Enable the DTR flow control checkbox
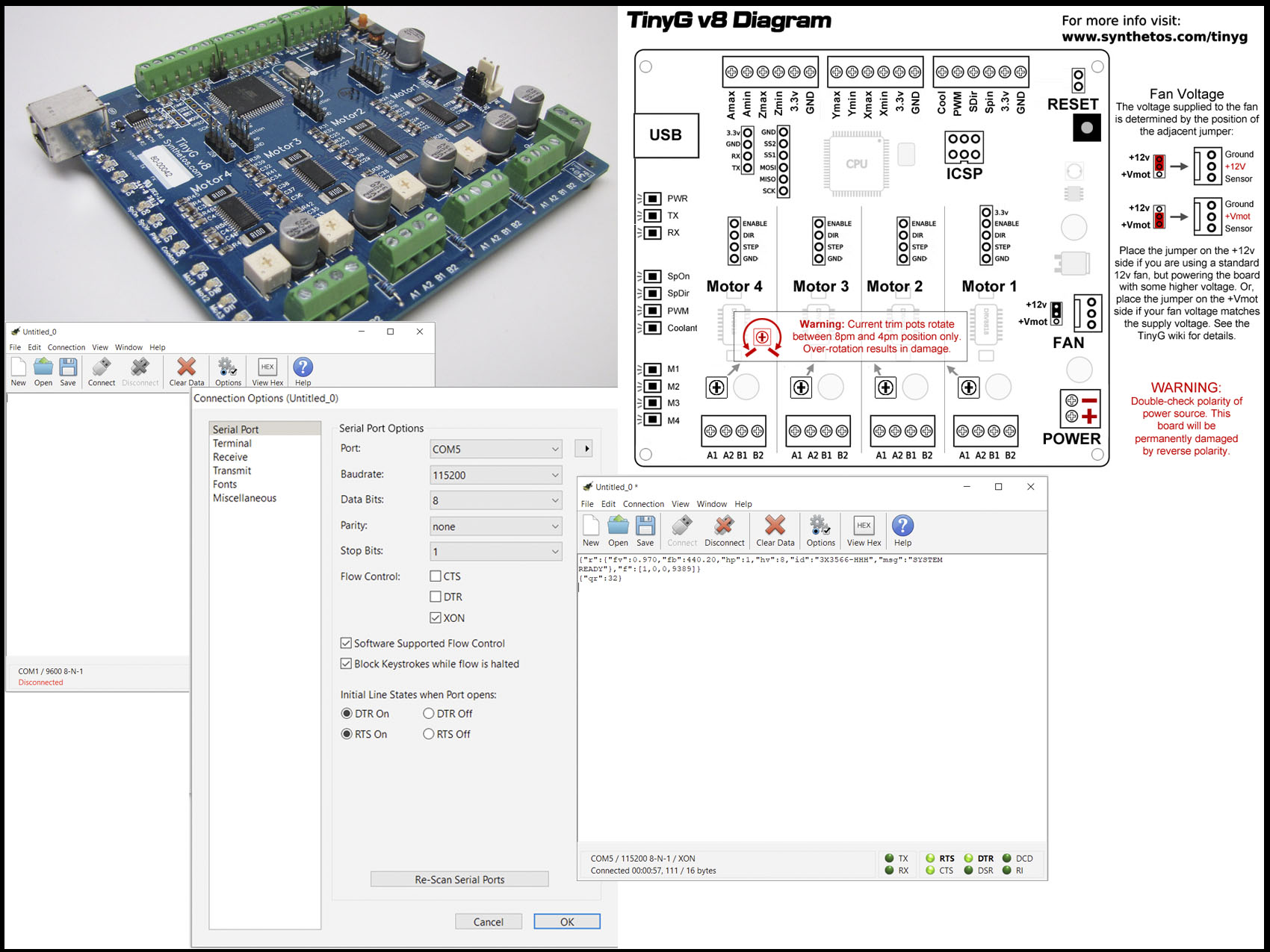Image resolution: width=1270 pixels, height=952 pixels. pyautogui.click(x=436, y=597)
